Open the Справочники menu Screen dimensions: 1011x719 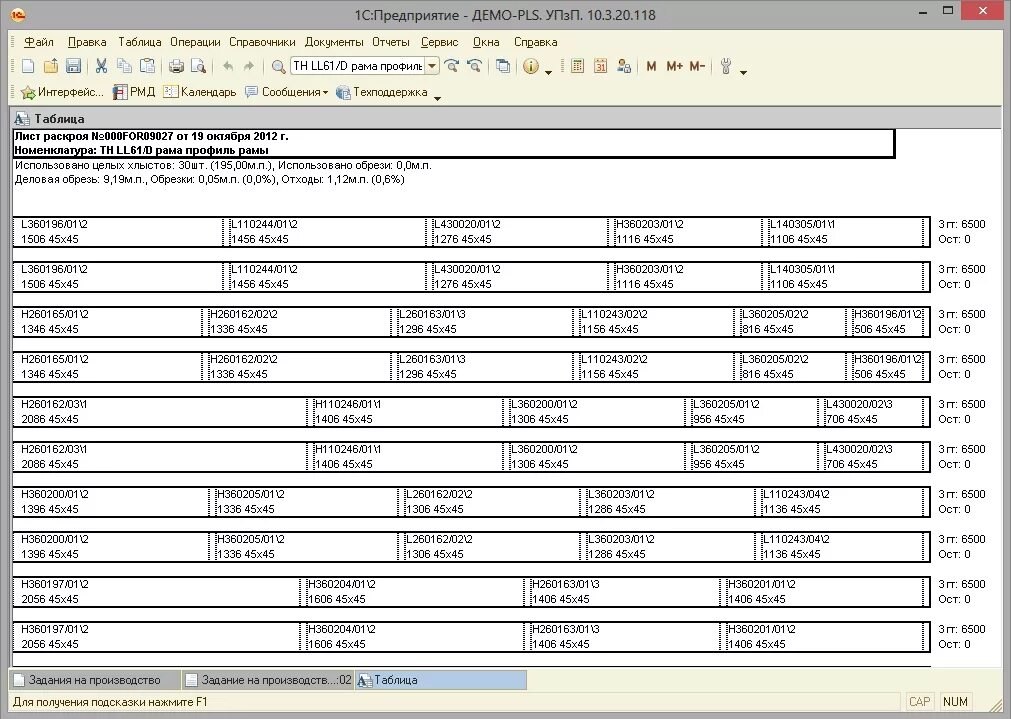pyautogui.click(x=262, y=42)
